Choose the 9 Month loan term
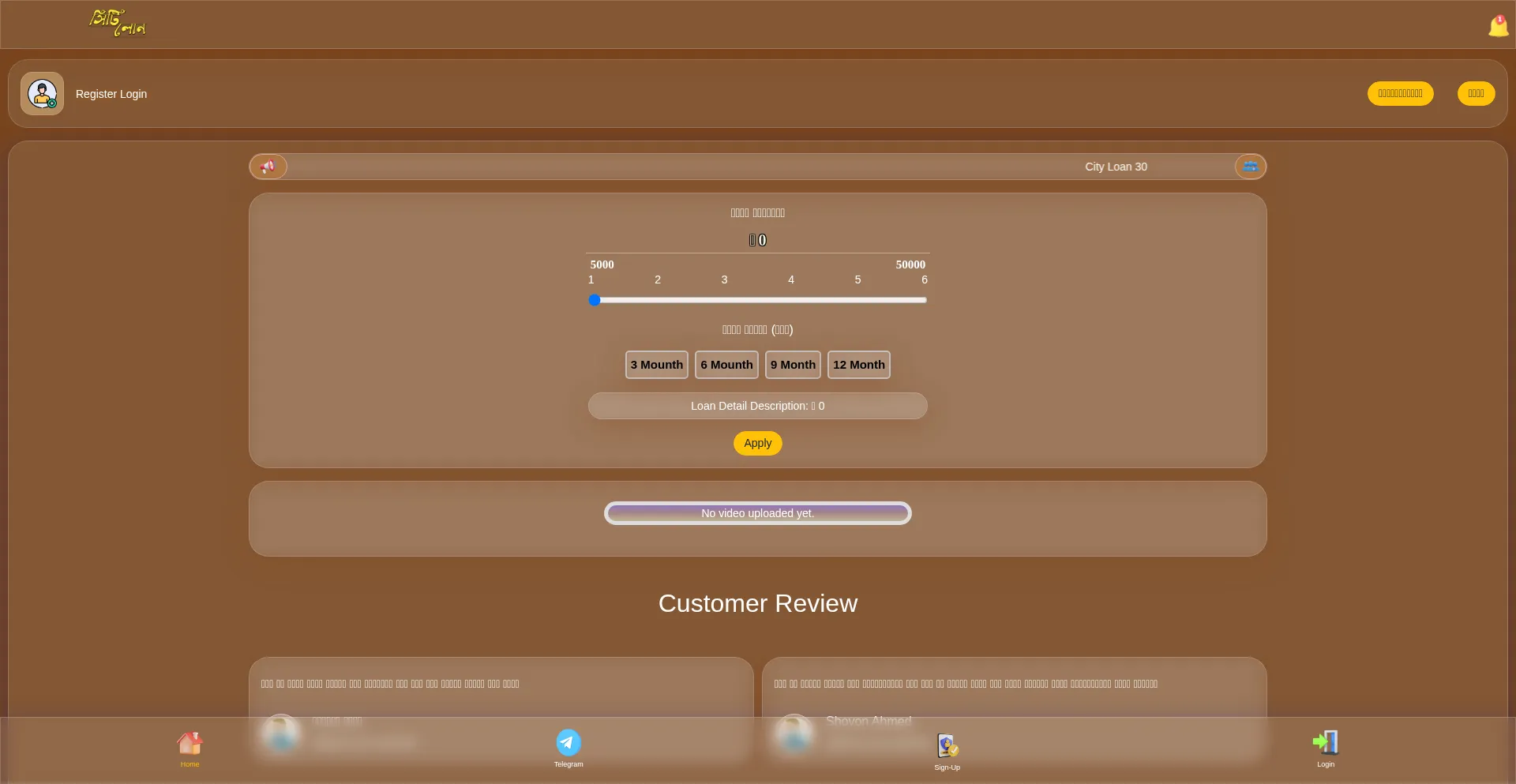The width and height of the screenshot is (1516, 784). (793, 365)
